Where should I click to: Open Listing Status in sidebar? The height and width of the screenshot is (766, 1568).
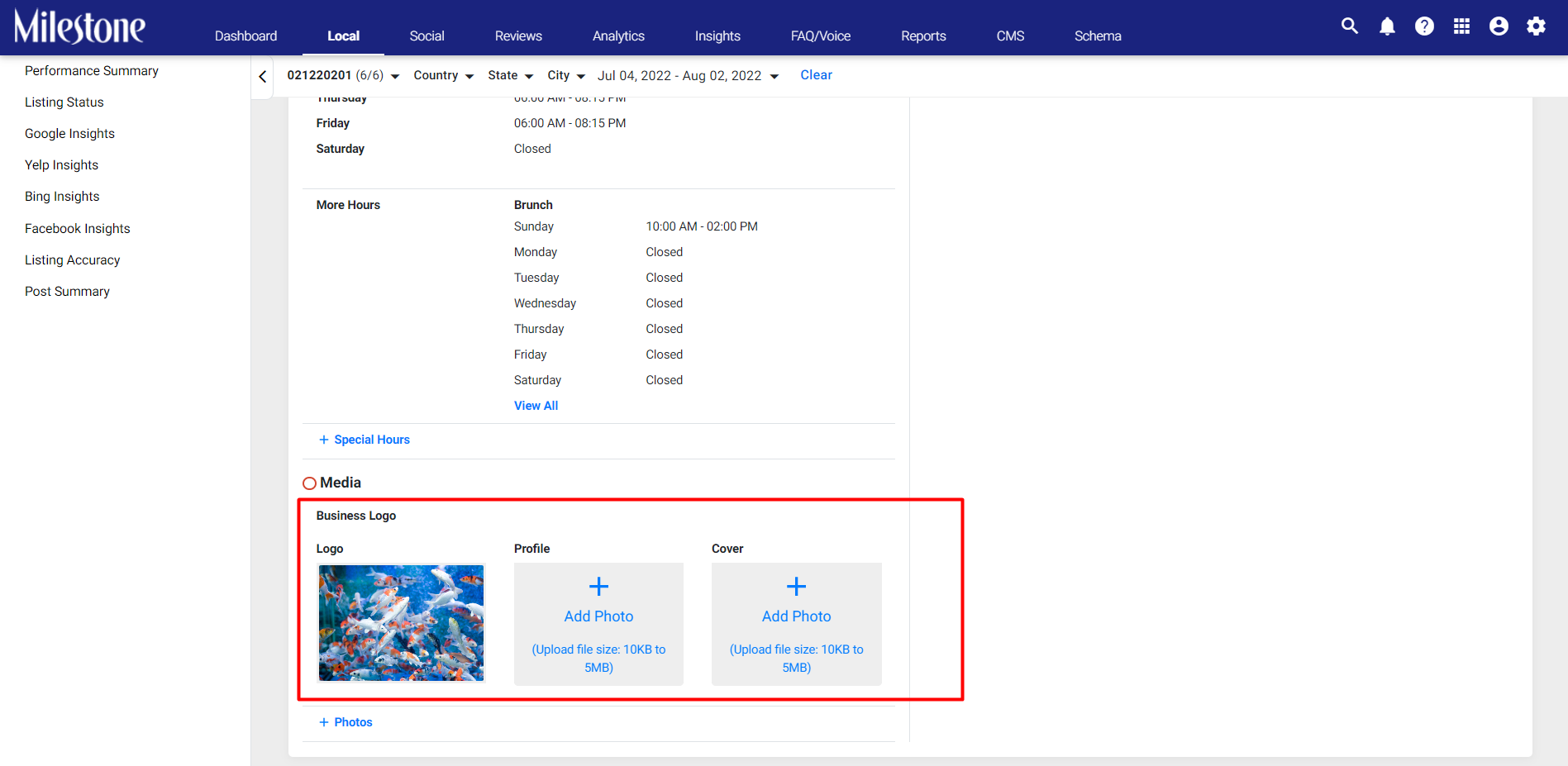(x=64, y=102)
